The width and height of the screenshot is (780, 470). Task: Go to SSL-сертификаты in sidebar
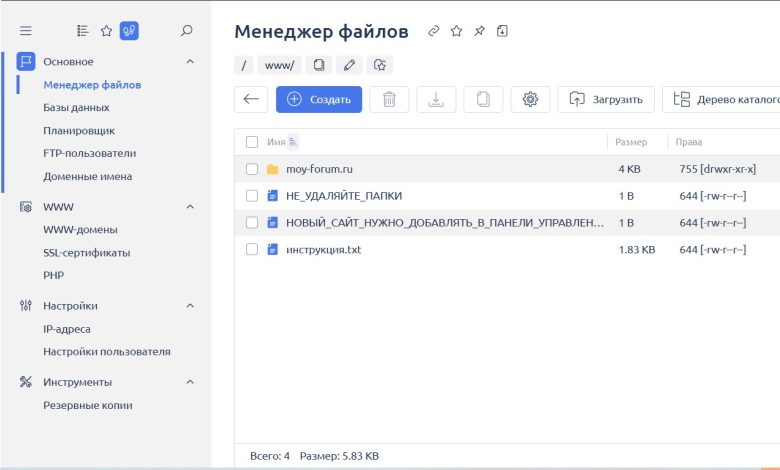coord(86,252)
